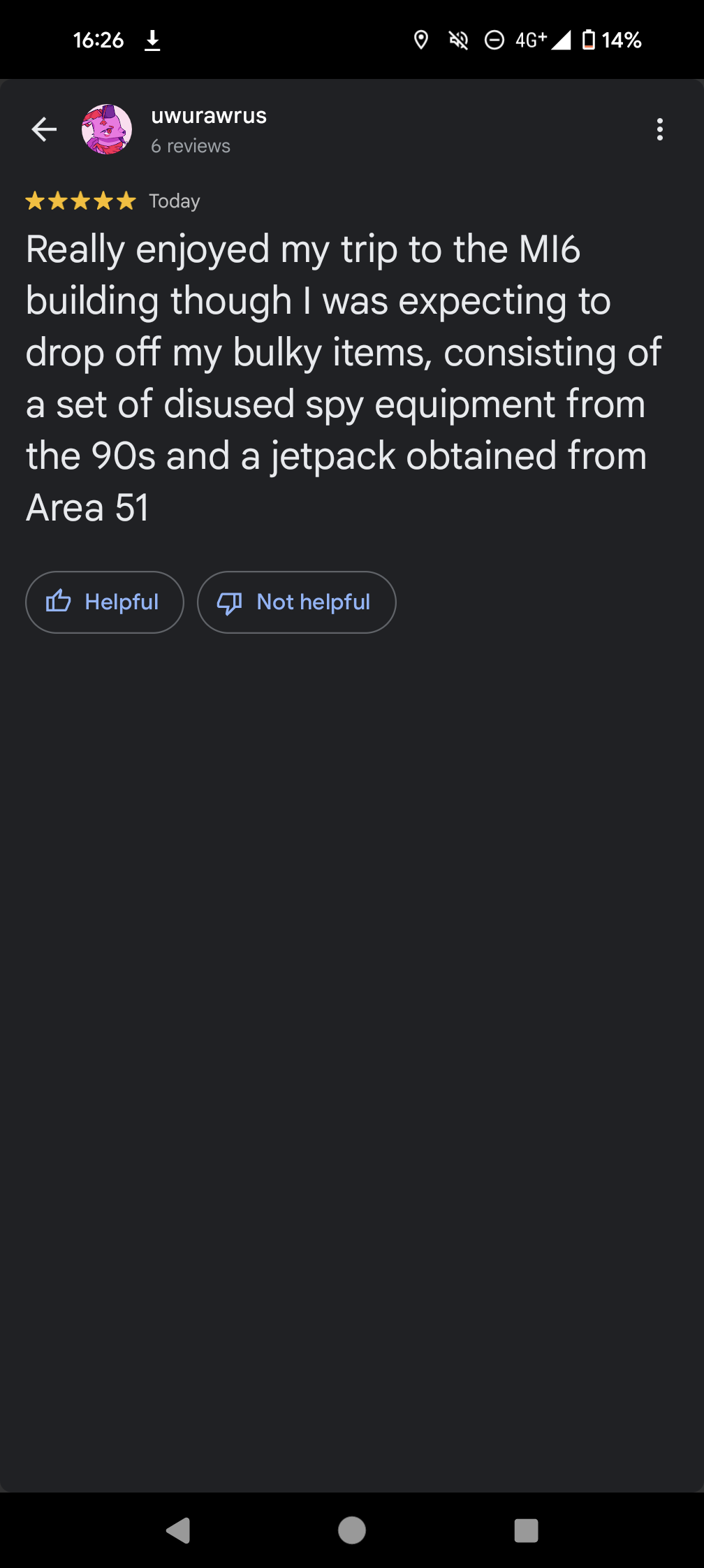Mark the review as Not helpful
The image size is (704, 1568).
point(297,602)
